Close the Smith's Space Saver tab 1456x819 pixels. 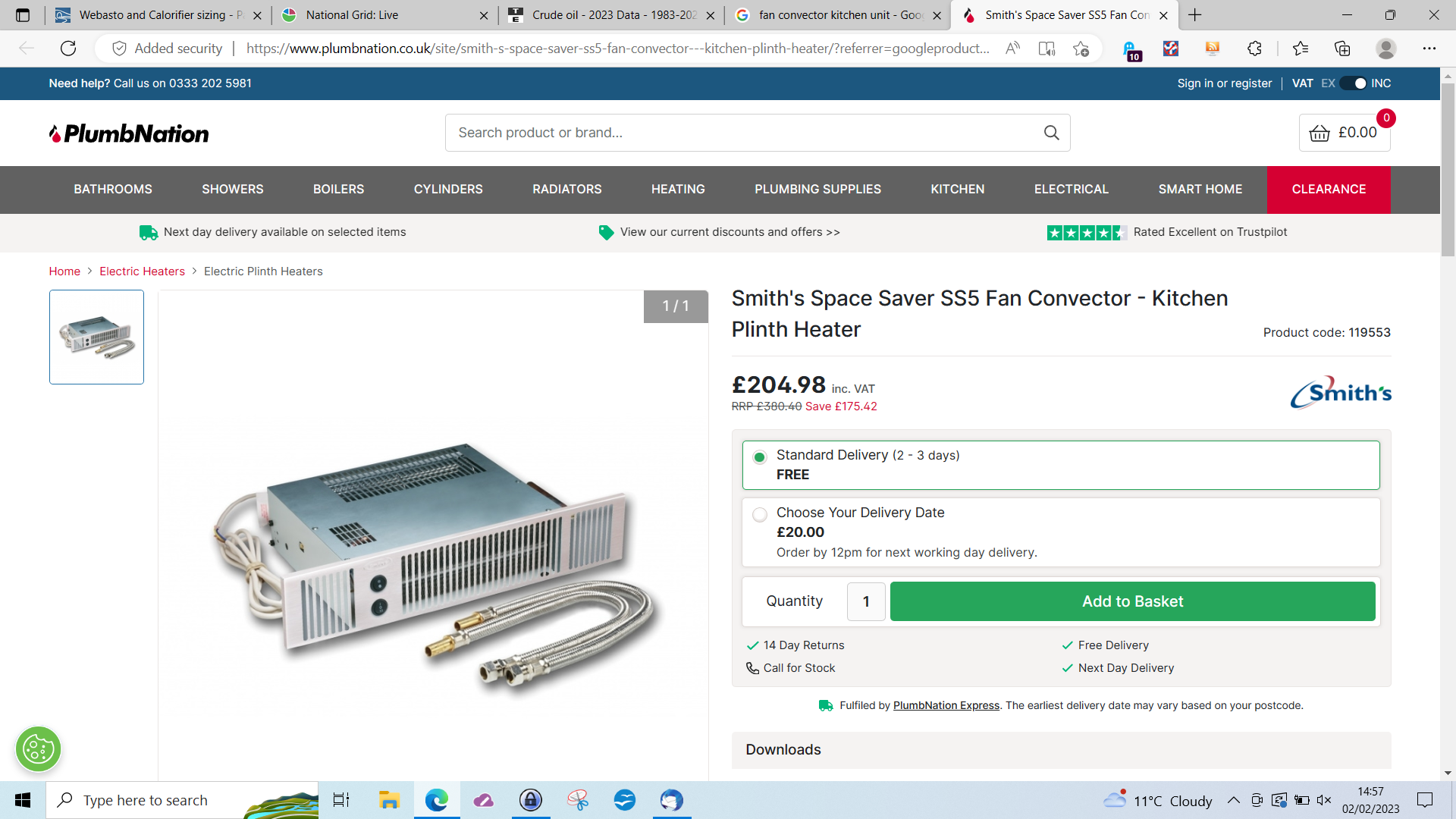tap(1163, 15)
